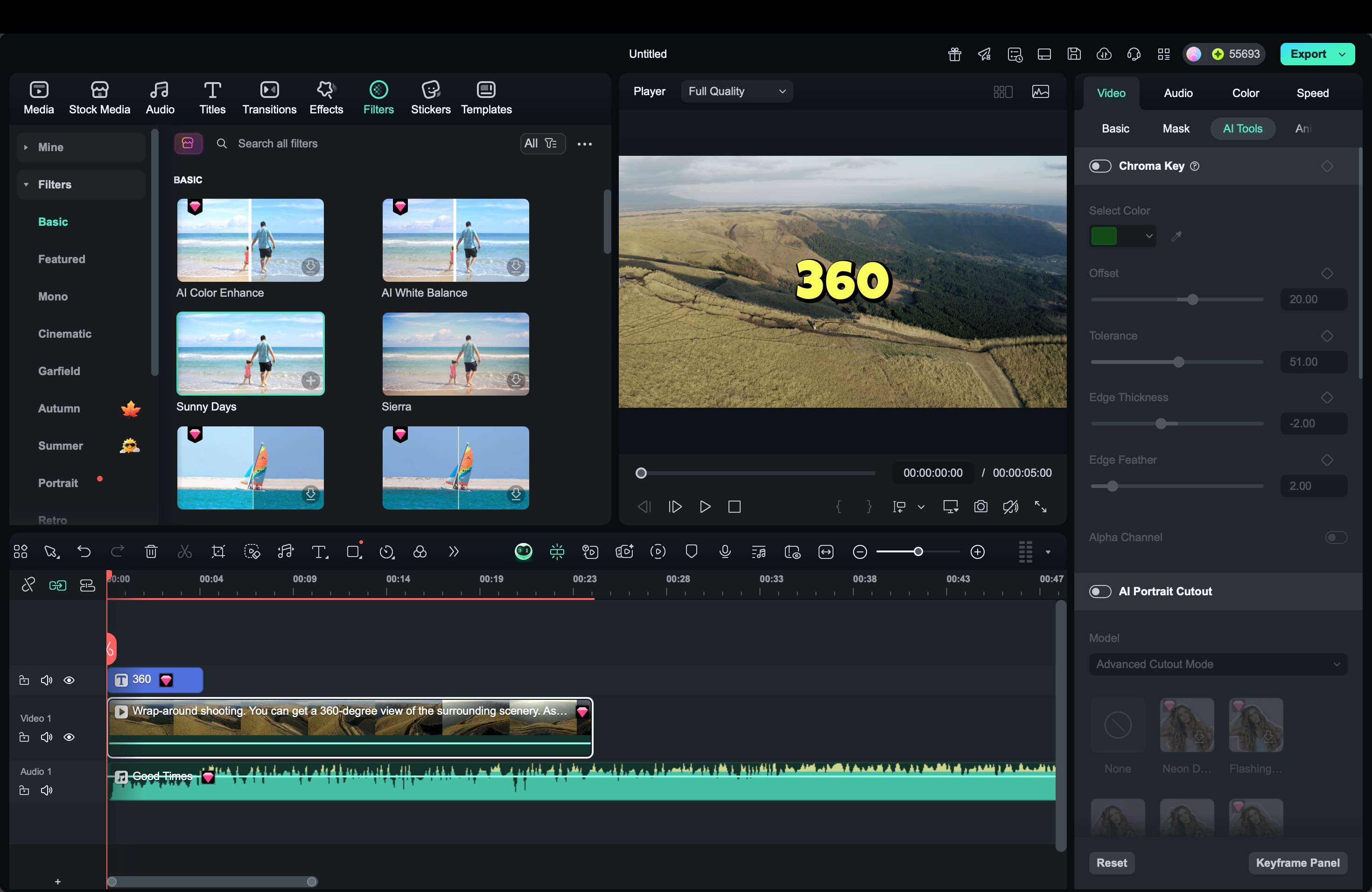
Task: Click the play button
Action: tap(705, 507)
